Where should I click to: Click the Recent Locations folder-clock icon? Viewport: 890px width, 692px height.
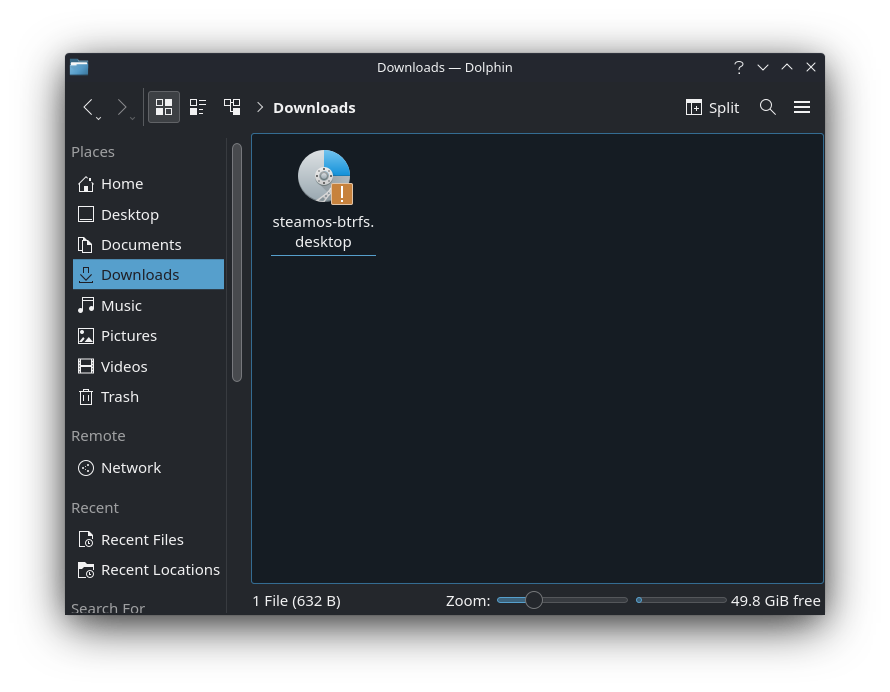click(86, 569)
